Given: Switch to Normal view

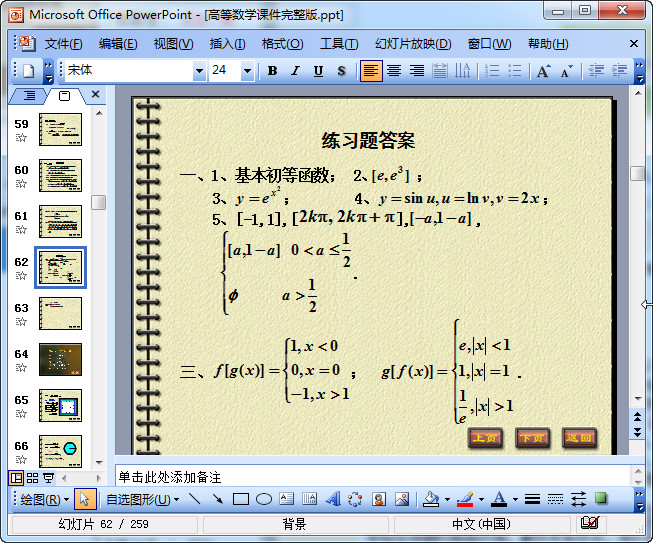Looking at the screenshot, I should click(x=16, y=478).
